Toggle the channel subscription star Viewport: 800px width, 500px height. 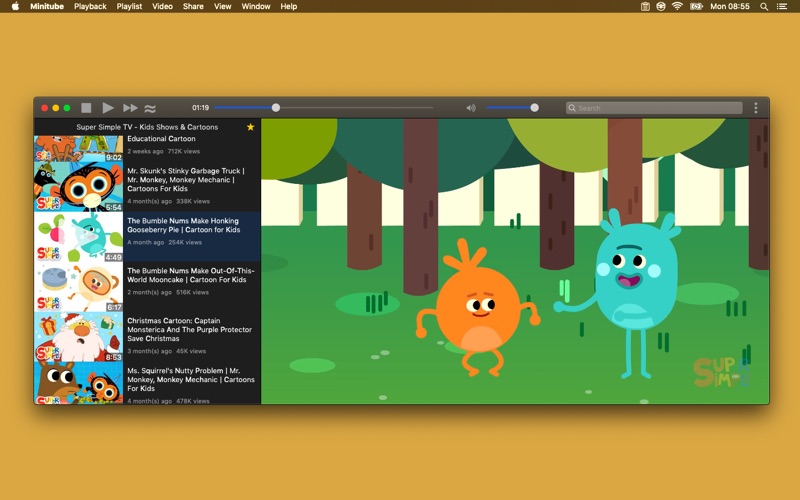click(250, 127)
